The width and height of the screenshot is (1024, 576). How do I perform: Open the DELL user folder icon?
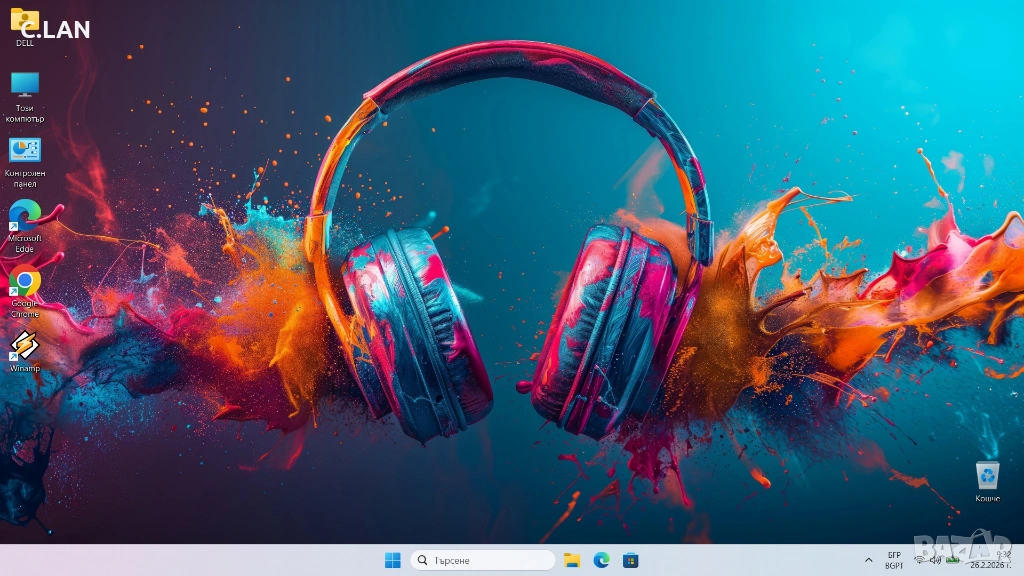click(x=24, y=22)
